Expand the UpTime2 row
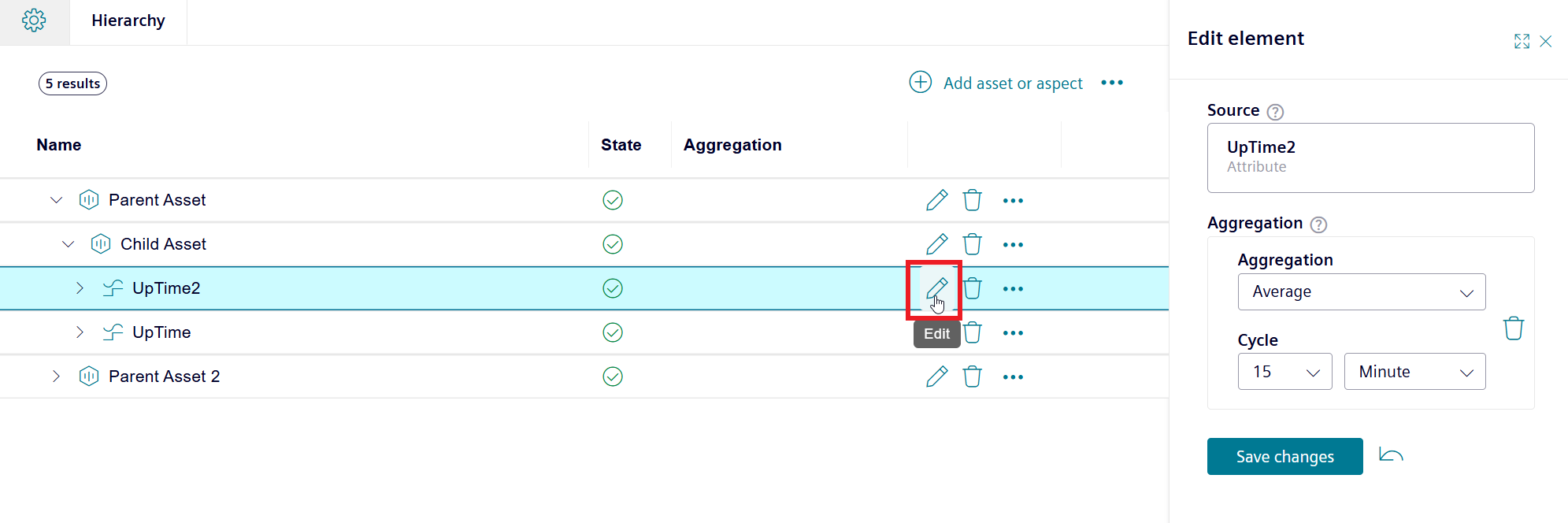Viewport: 1568px width, 523px height. [80, 288]
